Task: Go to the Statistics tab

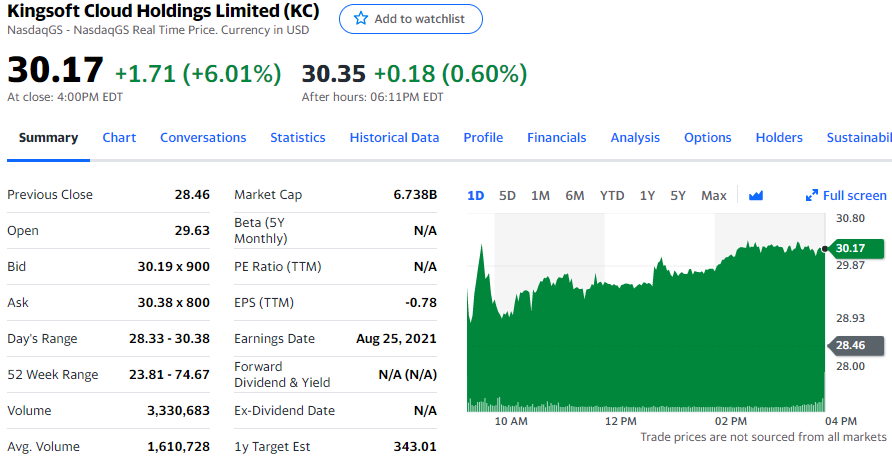Action: (298, 138)
